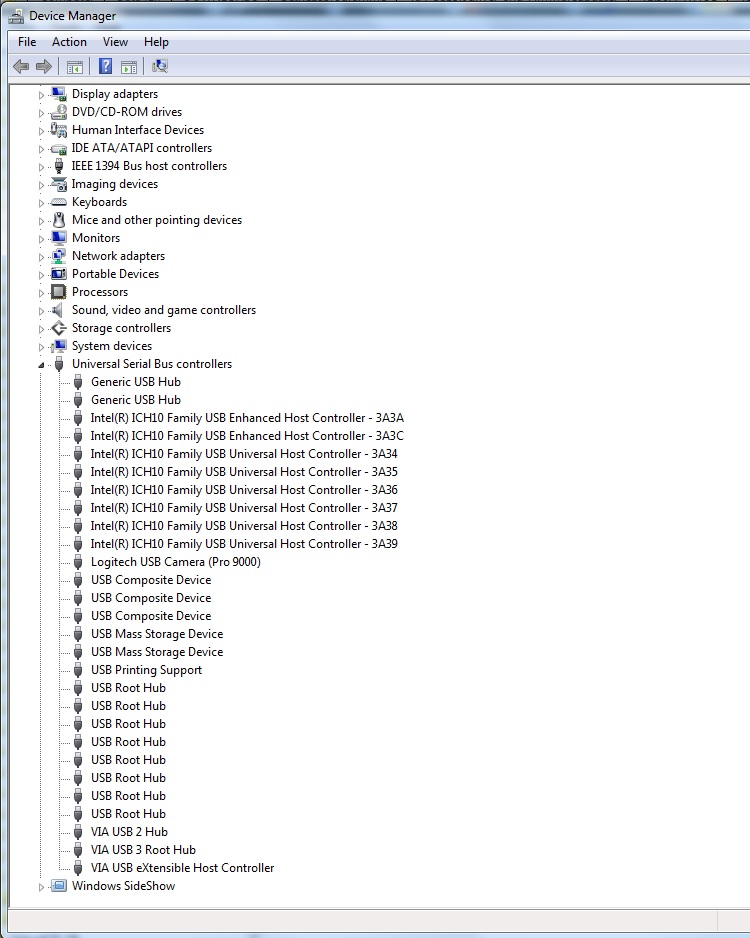
Task: Open the View menu
Action: coord(115,42)
